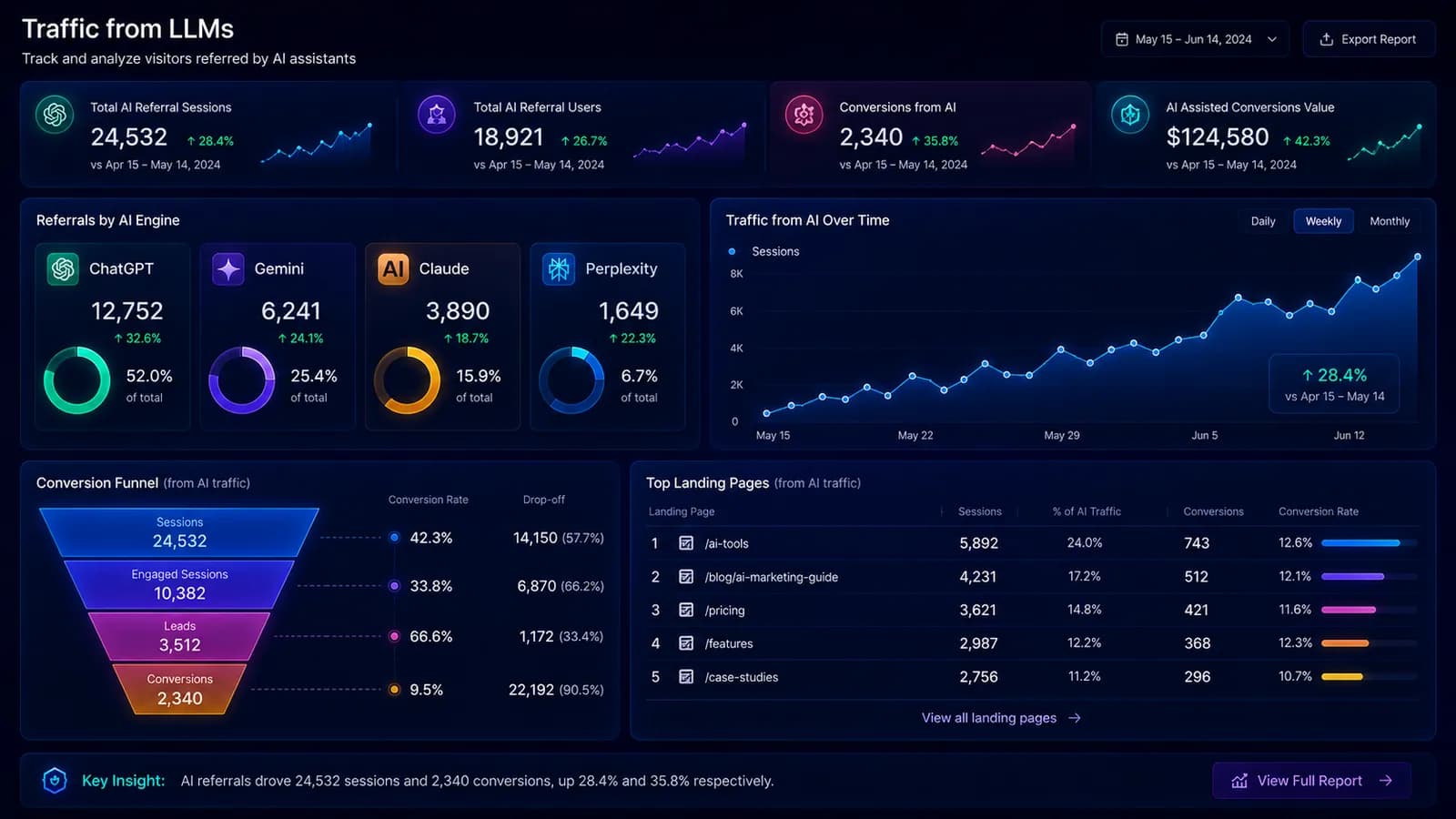Click the page icon beside /features
Image resolution: width=1456 pixels, height=819 pixels.
[x=686, y=643]
